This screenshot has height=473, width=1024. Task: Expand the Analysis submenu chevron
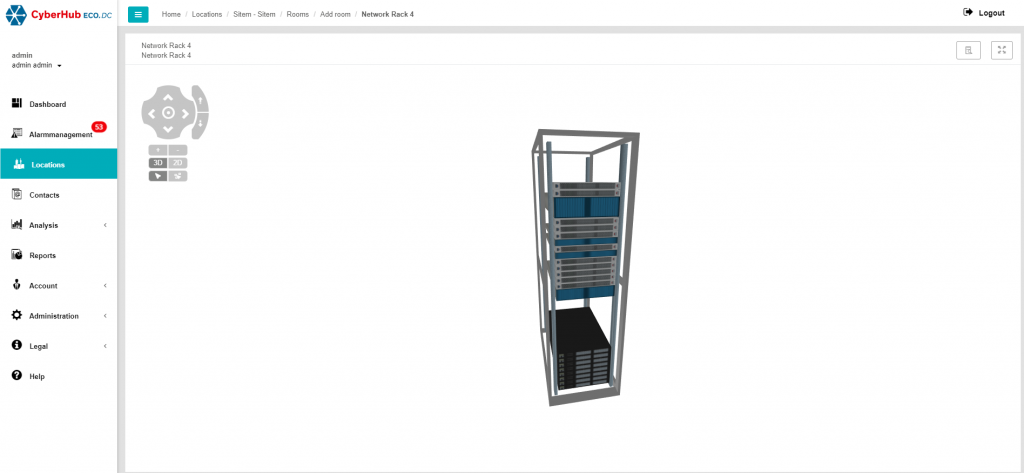pos(105,225)
